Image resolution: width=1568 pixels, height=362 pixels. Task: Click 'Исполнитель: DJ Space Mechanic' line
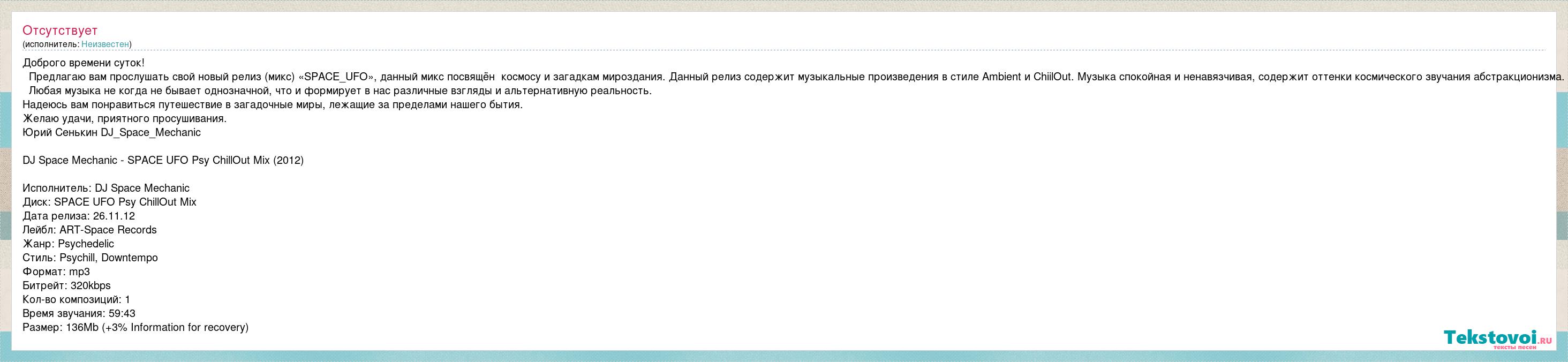tap(106, 188)
